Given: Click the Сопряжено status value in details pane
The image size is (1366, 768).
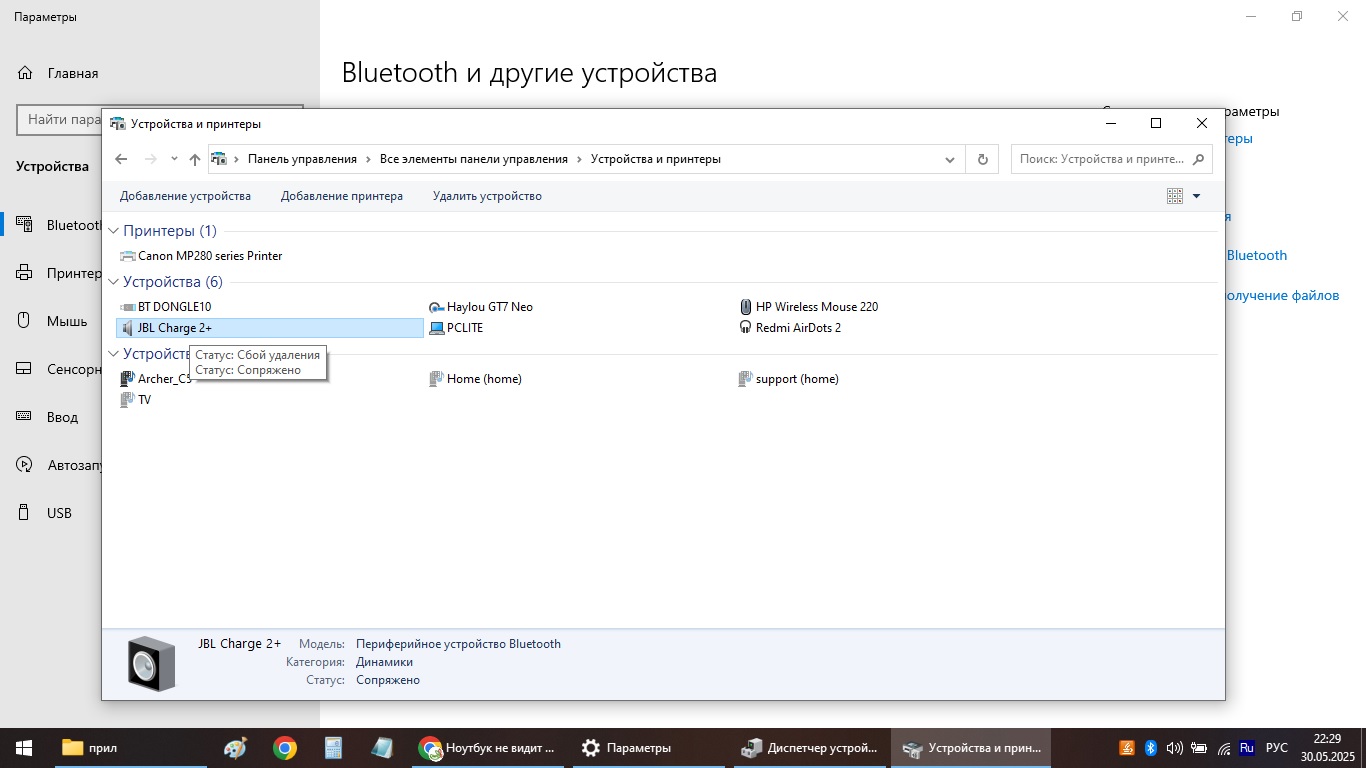Looking at the screenshot, I should (388, 680).
